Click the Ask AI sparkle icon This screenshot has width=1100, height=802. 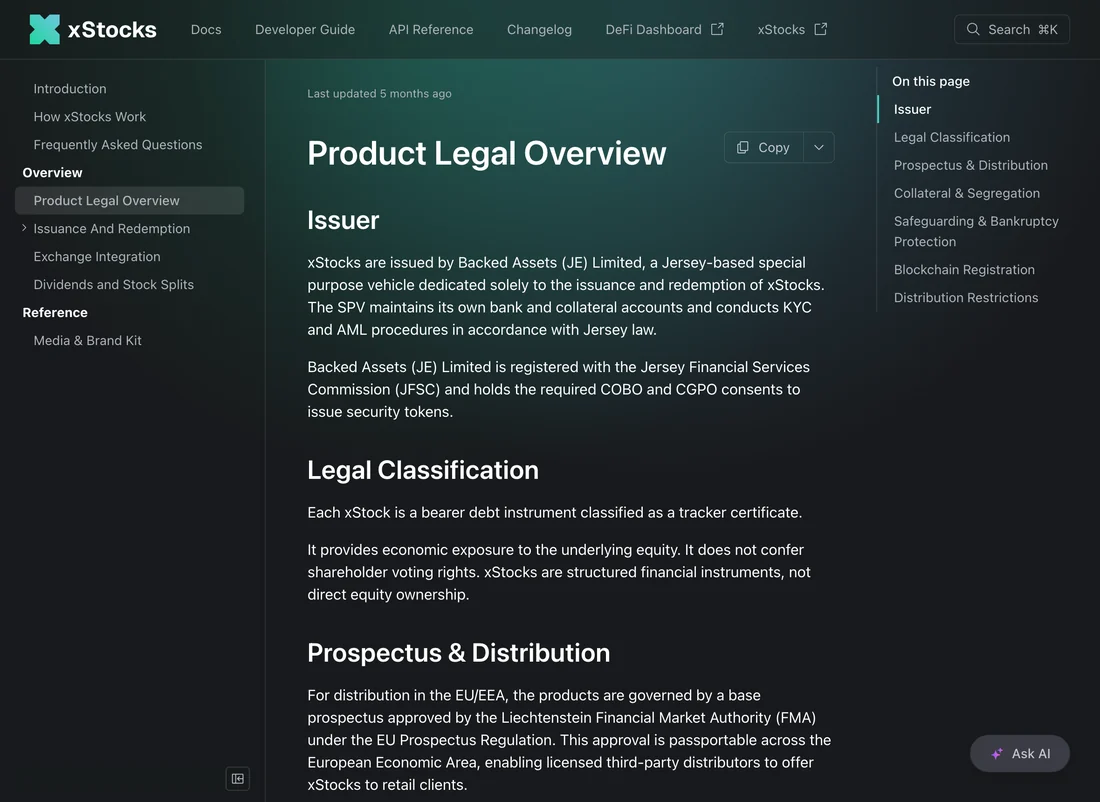[997, 754]
